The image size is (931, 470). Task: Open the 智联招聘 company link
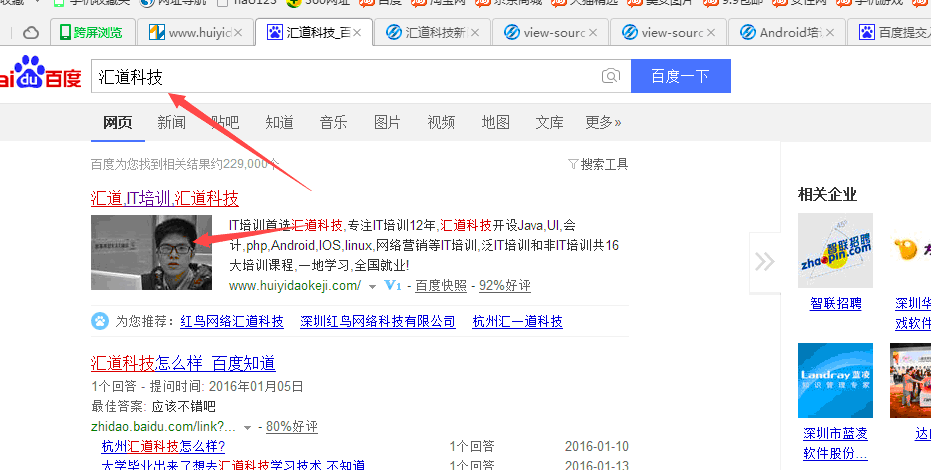(x=835, y=304)
